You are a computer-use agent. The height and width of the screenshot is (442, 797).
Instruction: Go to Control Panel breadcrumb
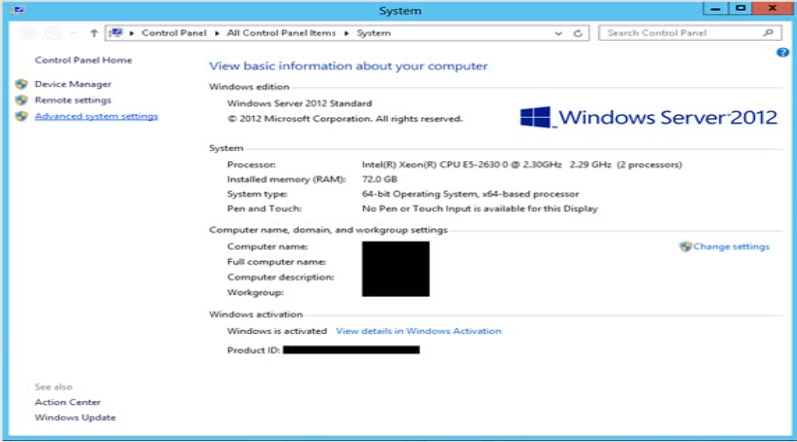pyautogui.click(x=174, y=33)
